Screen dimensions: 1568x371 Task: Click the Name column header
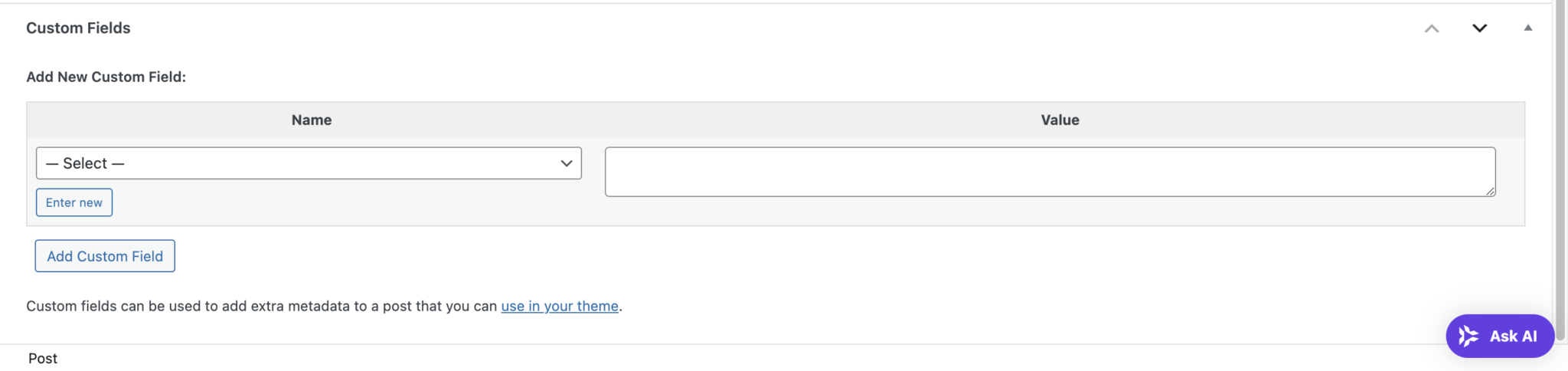[x=312, y=120]
